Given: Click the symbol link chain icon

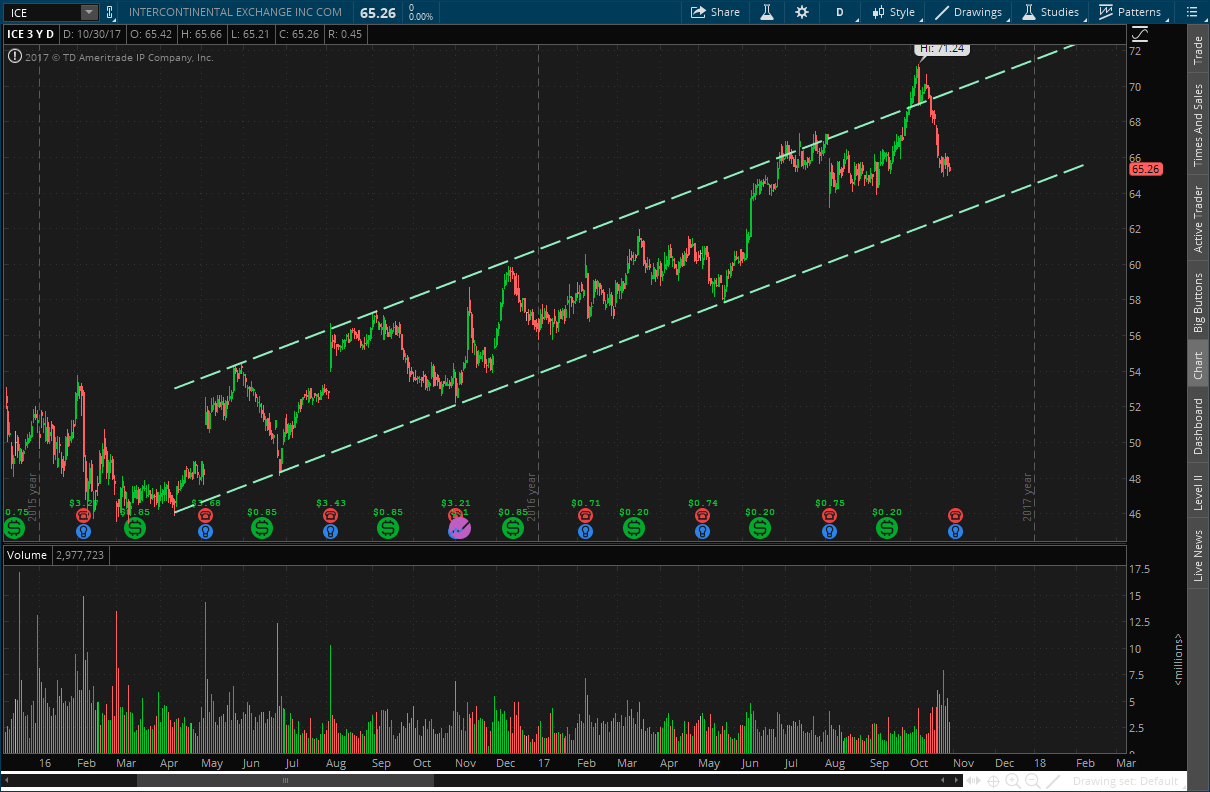Looking at the screenshot, I should coord(110,13).
